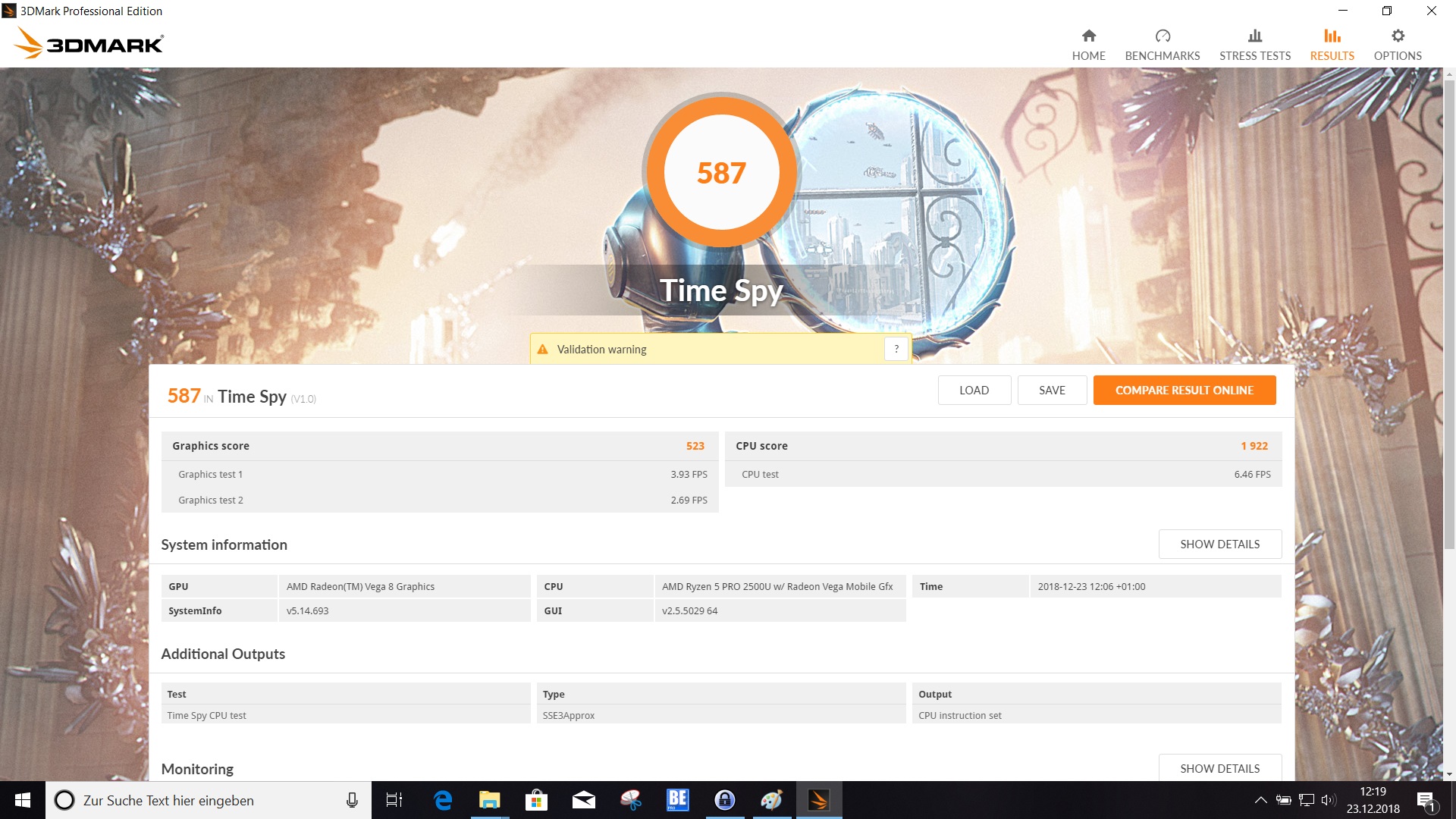
Task: Click the Load button
Action: coord(974,390)
